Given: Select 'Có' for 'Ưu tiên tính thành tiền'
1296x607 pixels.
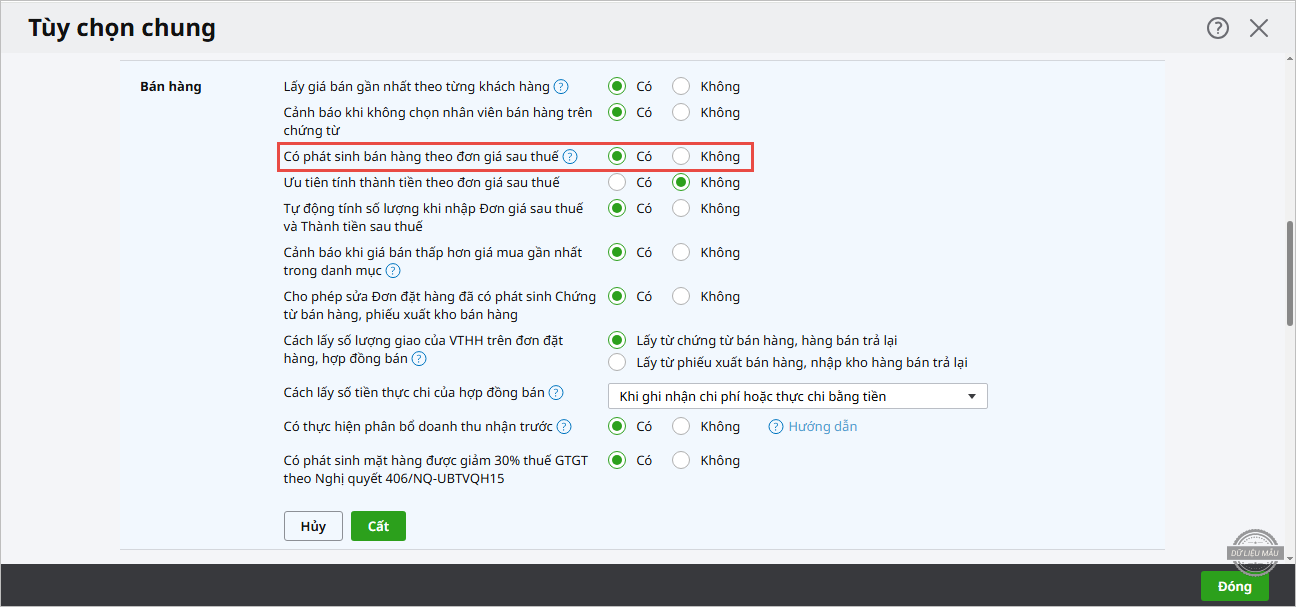Looking at the screenshot, I should tap(617, 183).
